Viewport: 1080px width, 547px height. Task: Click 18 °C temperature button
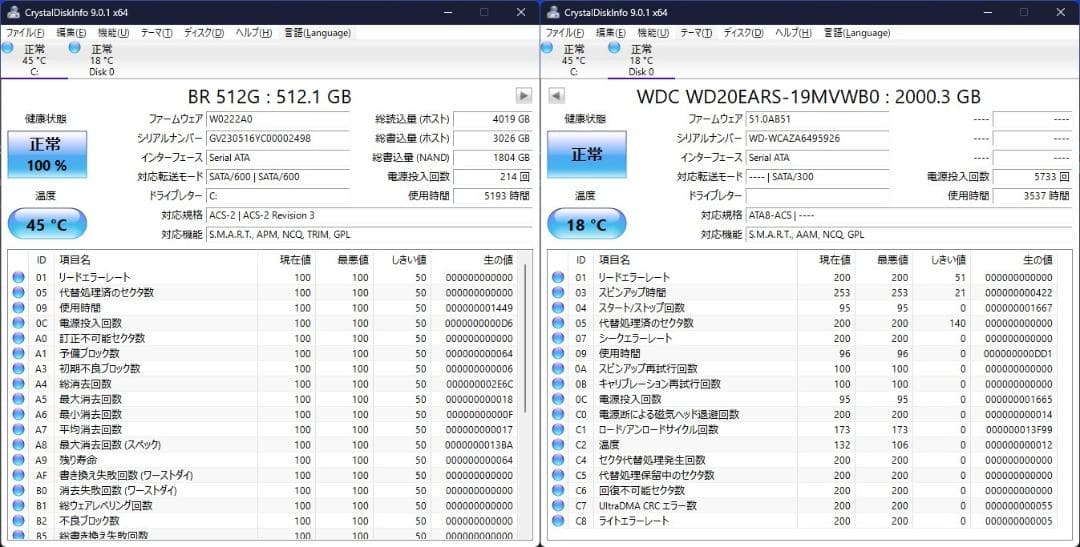[x=586, y=225]
